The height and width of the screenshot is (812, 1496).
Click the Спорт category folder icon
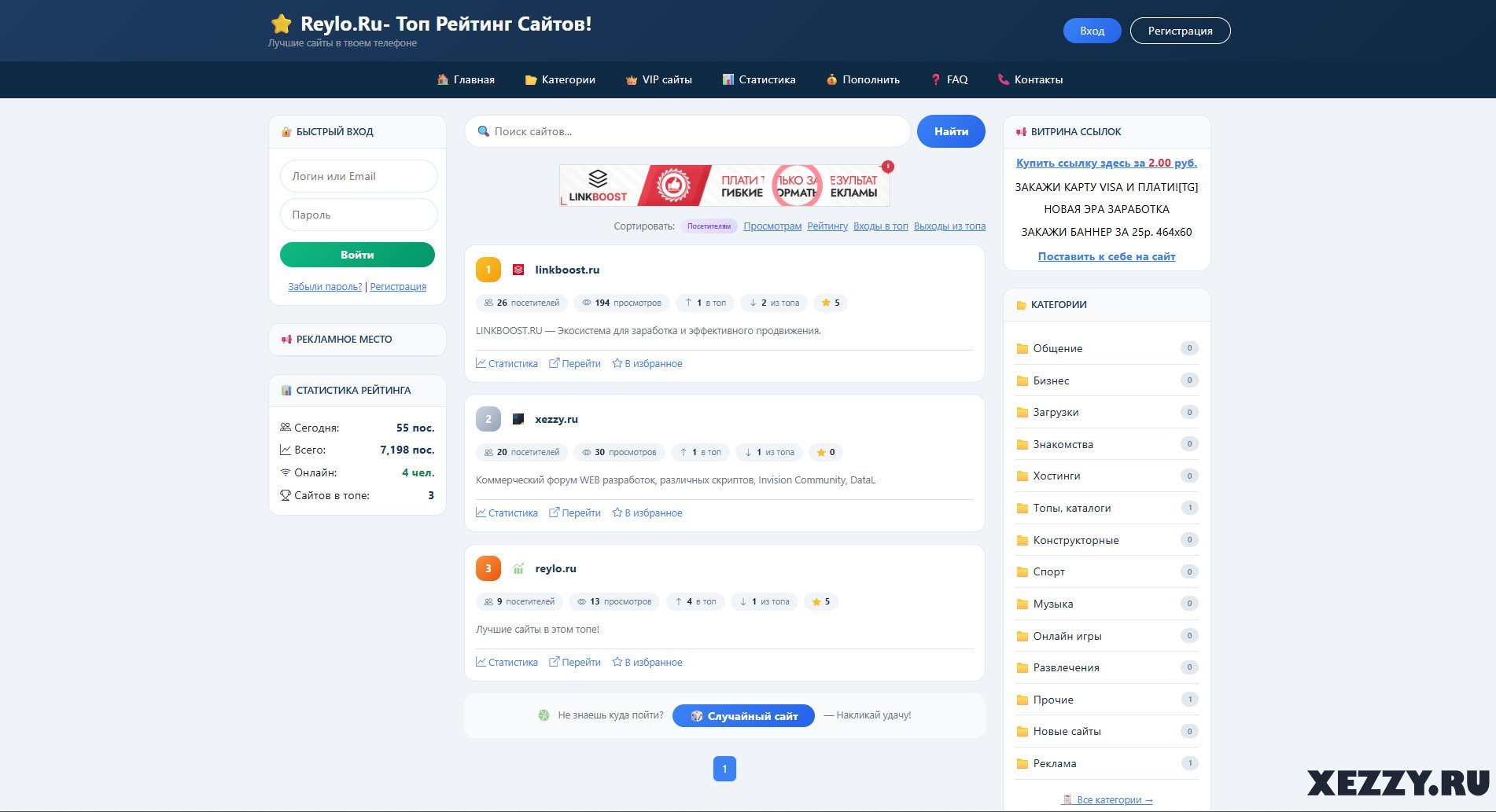click(1023, 571)
